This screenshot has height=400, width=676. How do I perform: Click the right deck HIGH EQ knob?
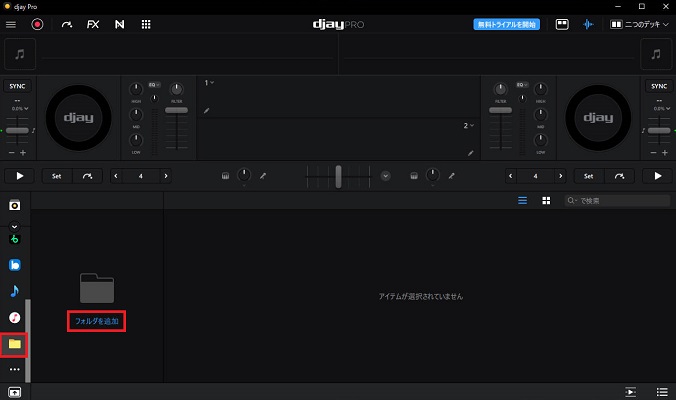541,89
